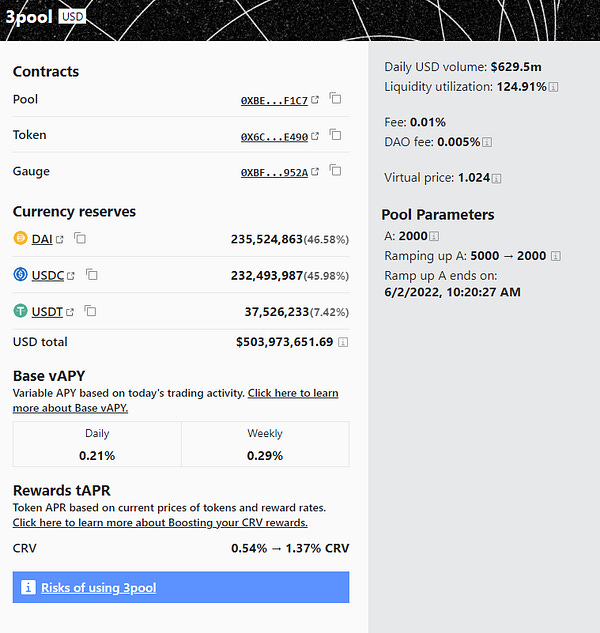Click the USD tag beside 3pool title
The image size is (600, 633).
[x=72, y=17]
